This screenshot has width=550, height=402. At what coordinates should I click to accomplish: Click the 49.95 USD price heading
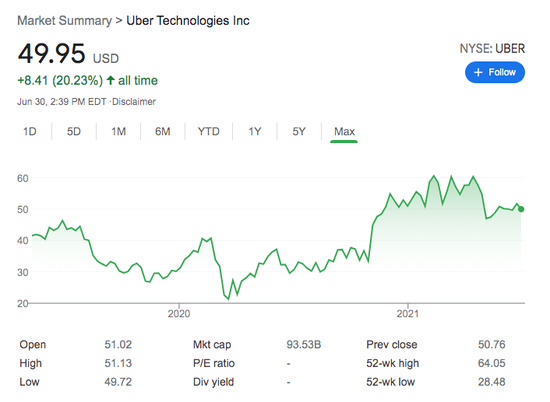(68, 54)
